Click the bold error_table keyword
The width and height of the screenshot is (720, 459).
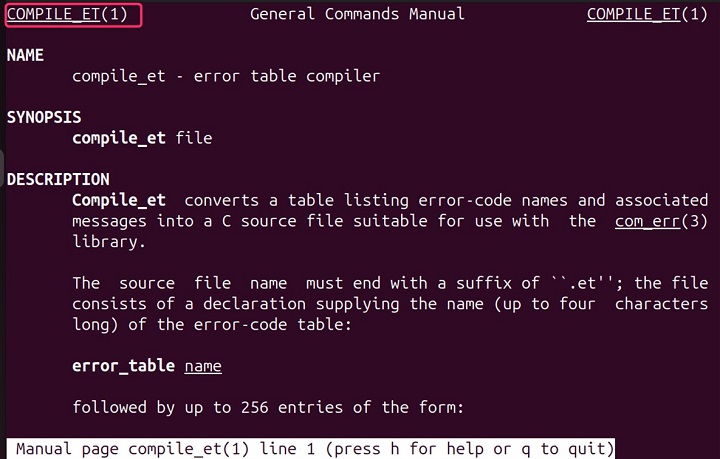[123, 366]
